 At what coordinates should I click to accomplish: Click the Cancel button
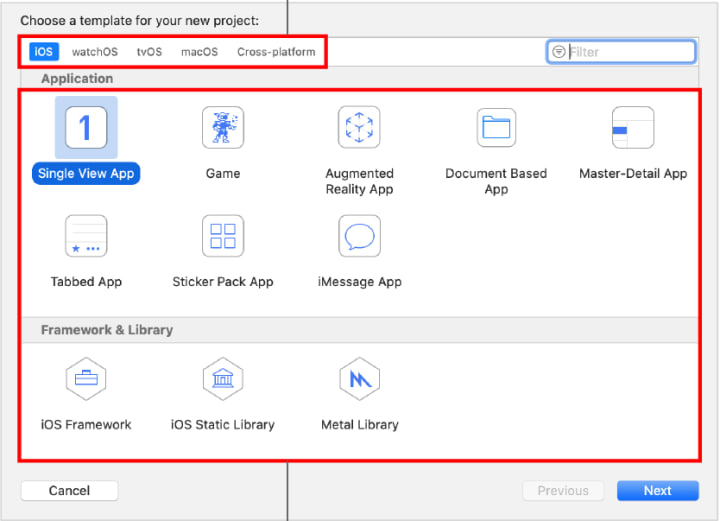(x=69, y=491)
